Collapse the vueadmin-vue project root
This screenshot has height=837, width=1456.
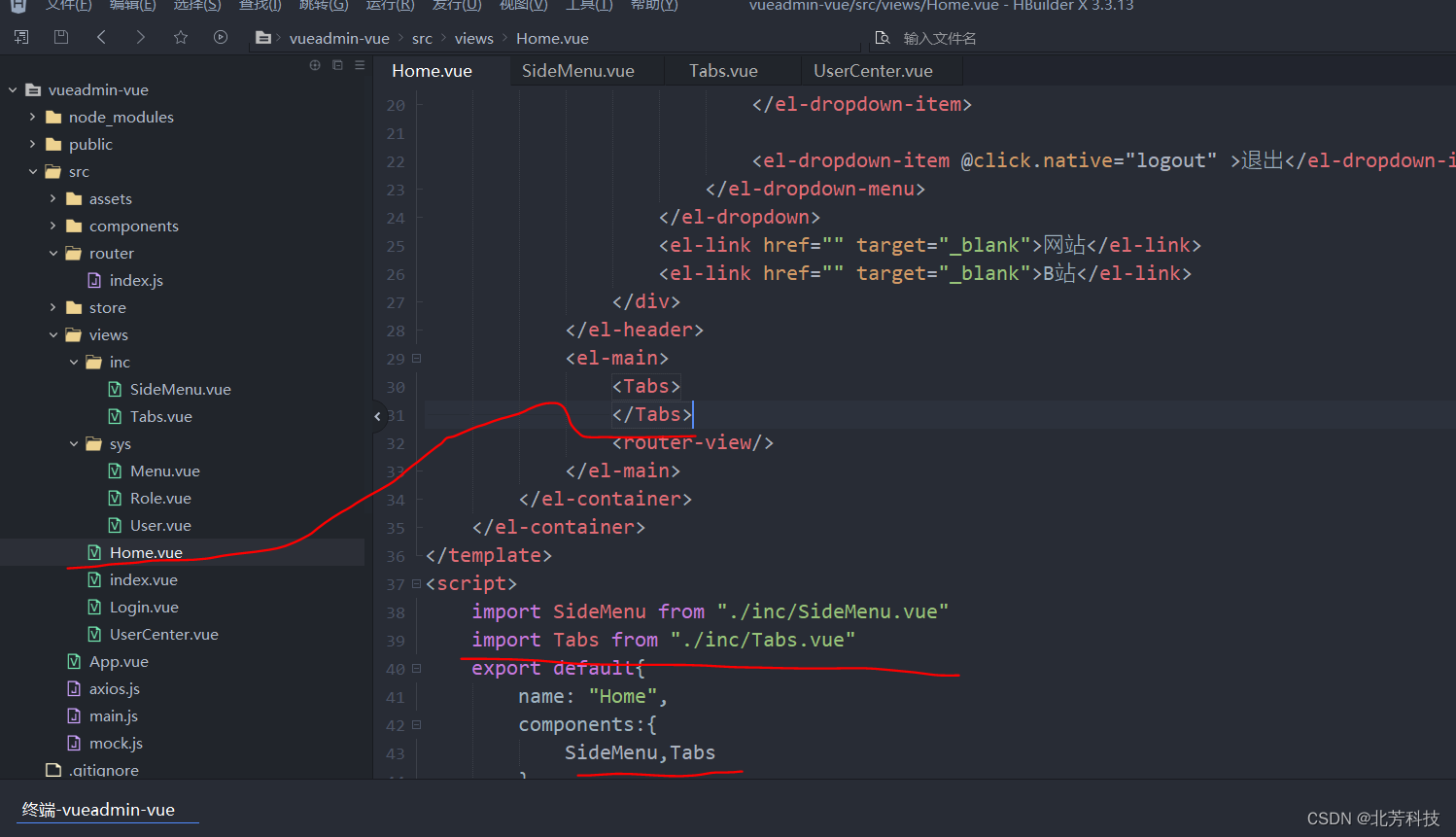click(x=13, y=89)
